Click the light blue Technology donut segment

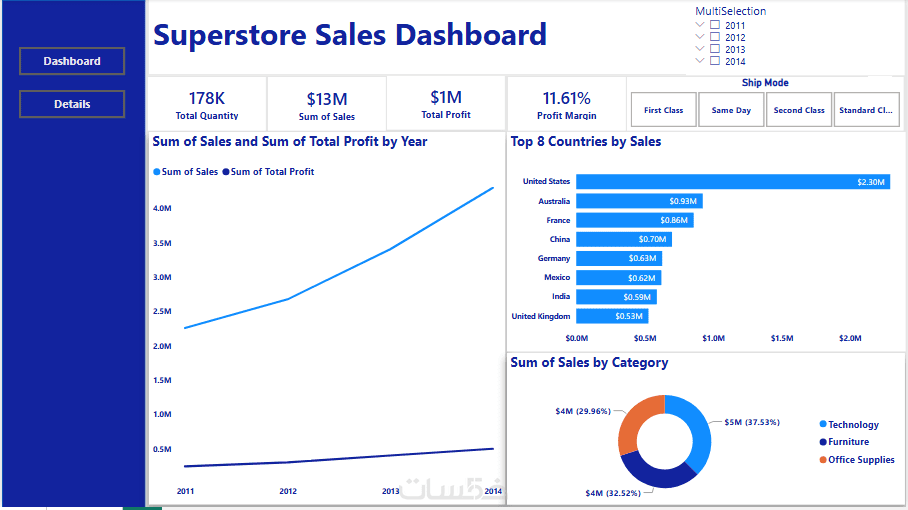(x=697, y=428)
